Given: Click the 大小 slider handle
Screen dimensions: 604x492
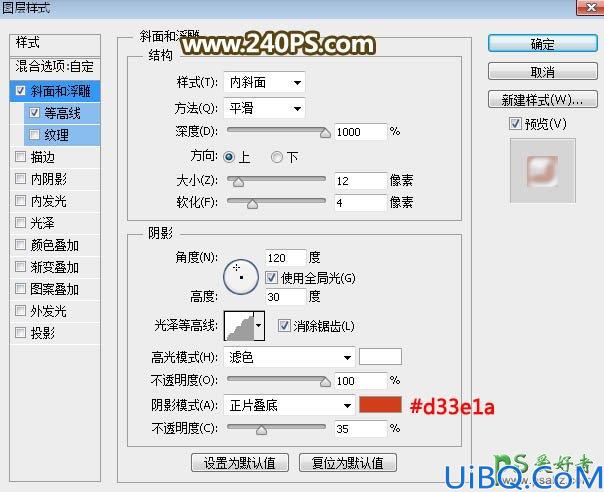Looking at the screenshot, I should 238,182.
